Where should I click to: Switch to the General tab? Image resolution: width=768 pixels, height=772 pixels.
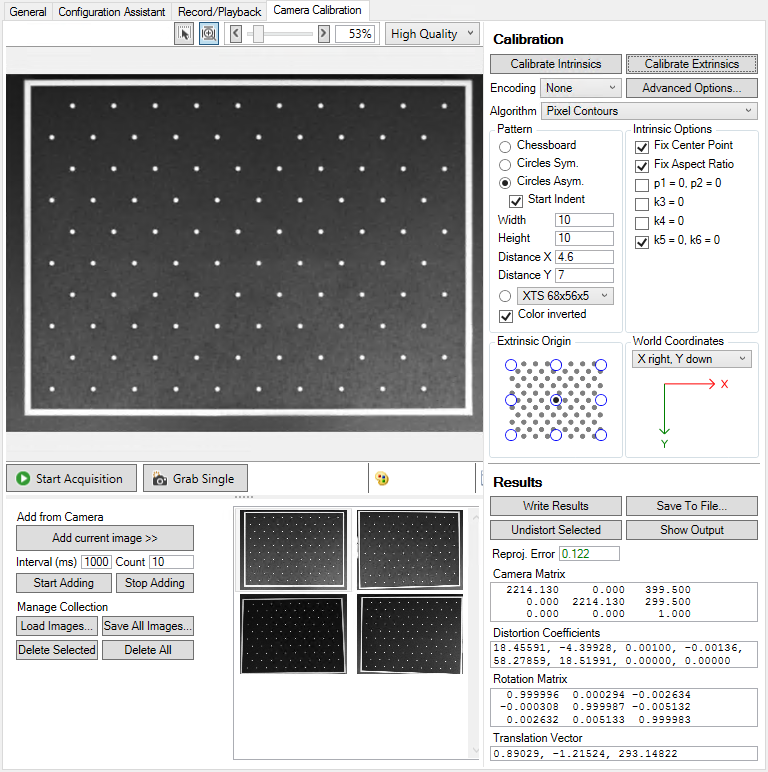pos(28,12)
